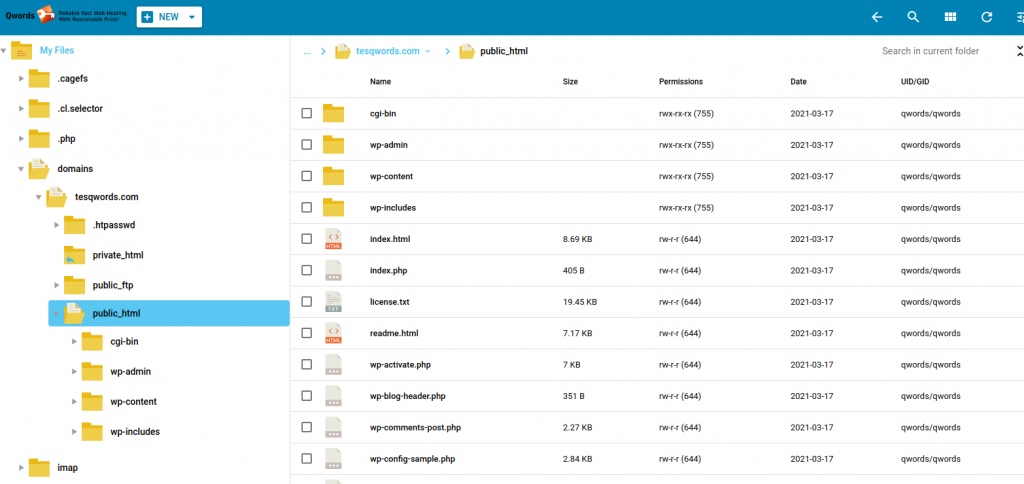1024x484 pixels.
Task: Click the tesqwords.com folder icon in breadcrumb
Action: [x=343, y=51]
